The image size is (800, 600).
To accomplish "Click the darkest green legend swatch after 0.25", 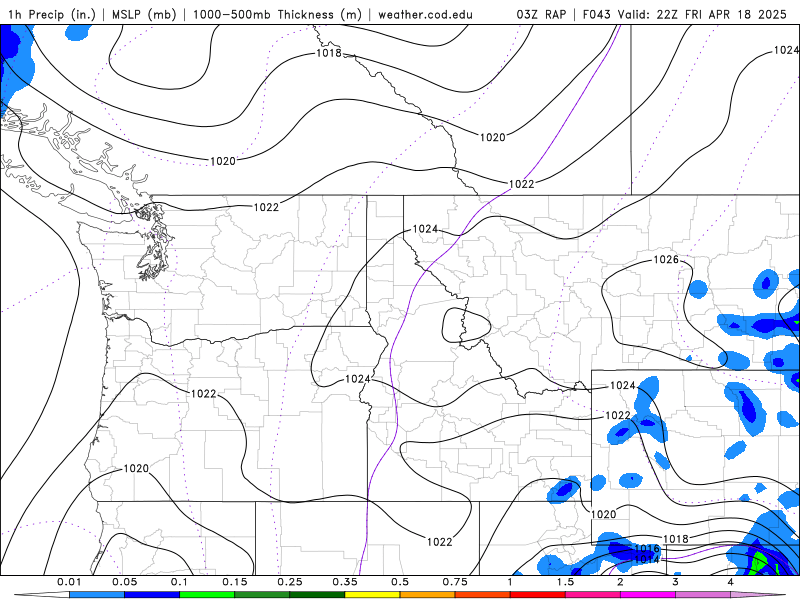I will pyautogui.click(x=317, y=595).
